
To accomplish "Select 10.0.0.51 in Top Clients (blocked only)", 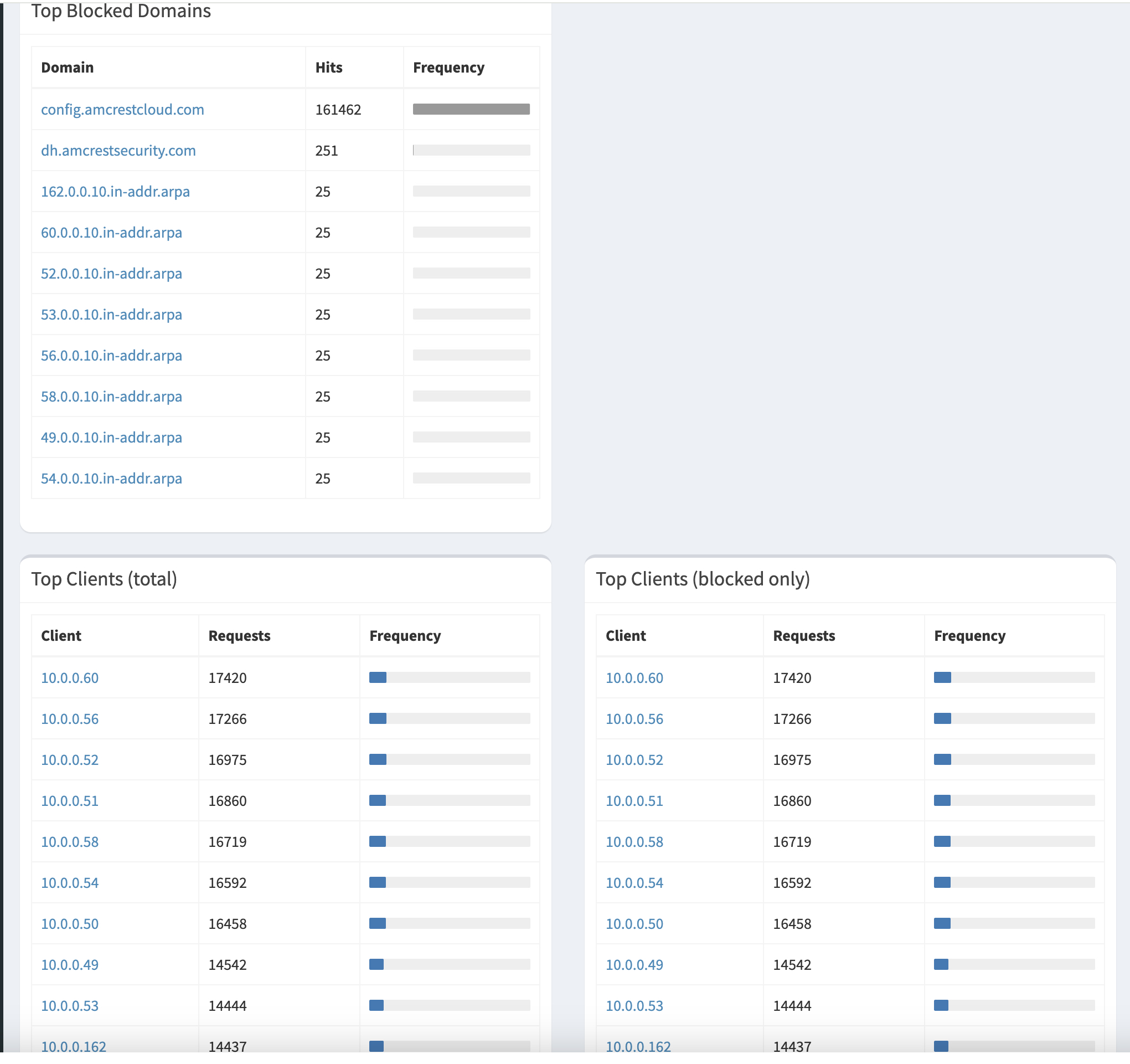I will pos(634,800).
